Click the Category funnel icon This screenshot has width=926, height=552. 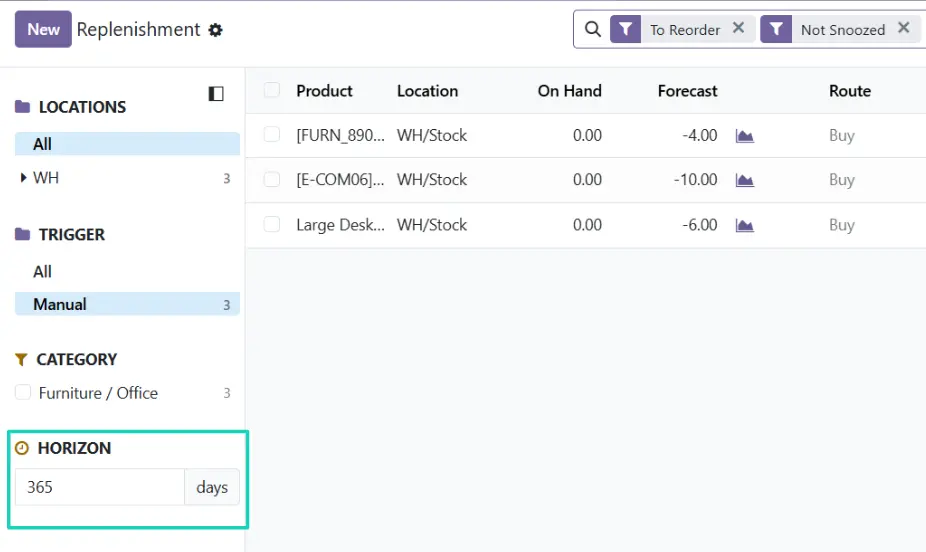point(21,360)
